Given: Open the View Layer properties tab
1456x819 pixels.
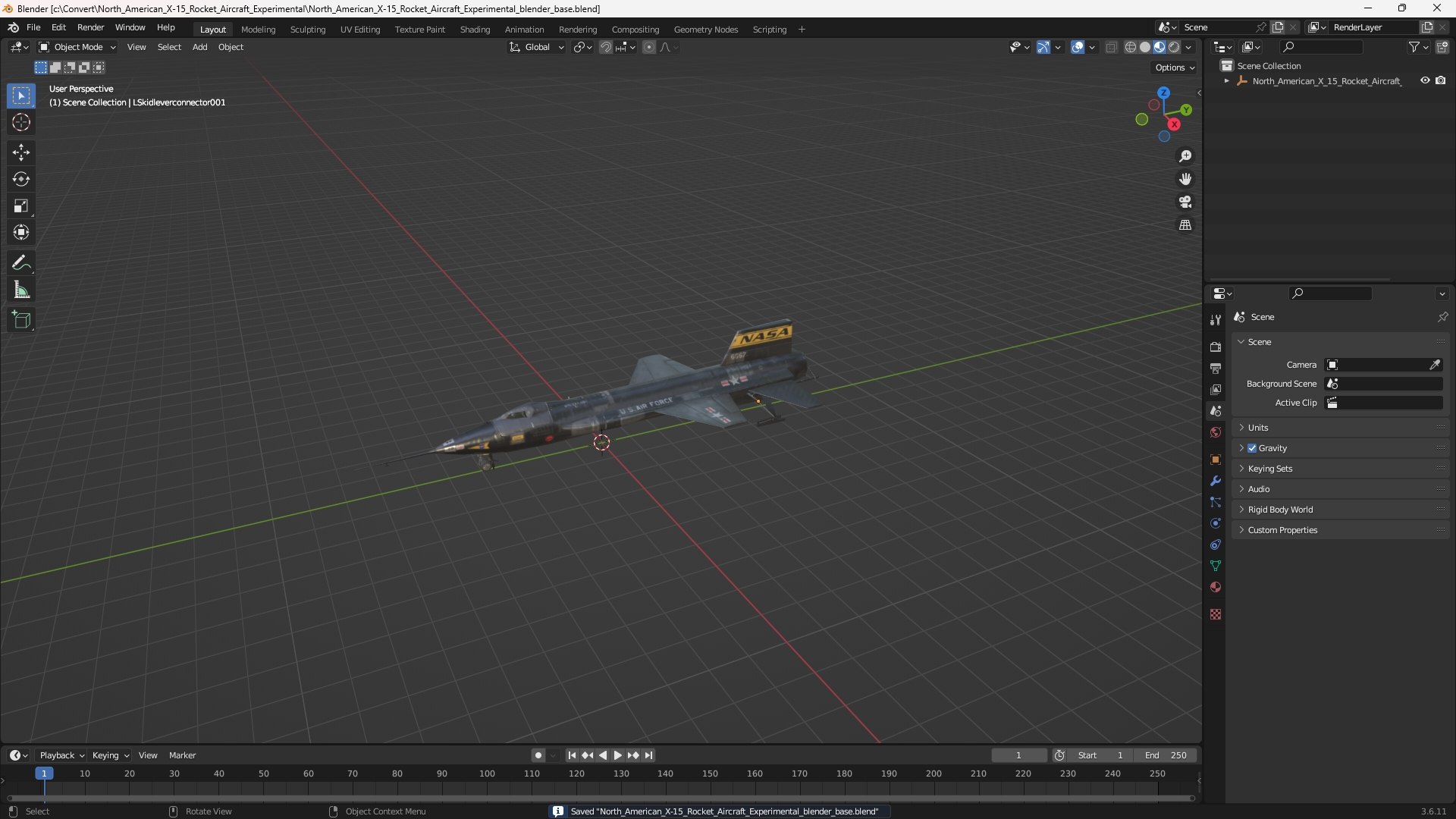Looking at the screenshot, I should tap(1216, 389).
